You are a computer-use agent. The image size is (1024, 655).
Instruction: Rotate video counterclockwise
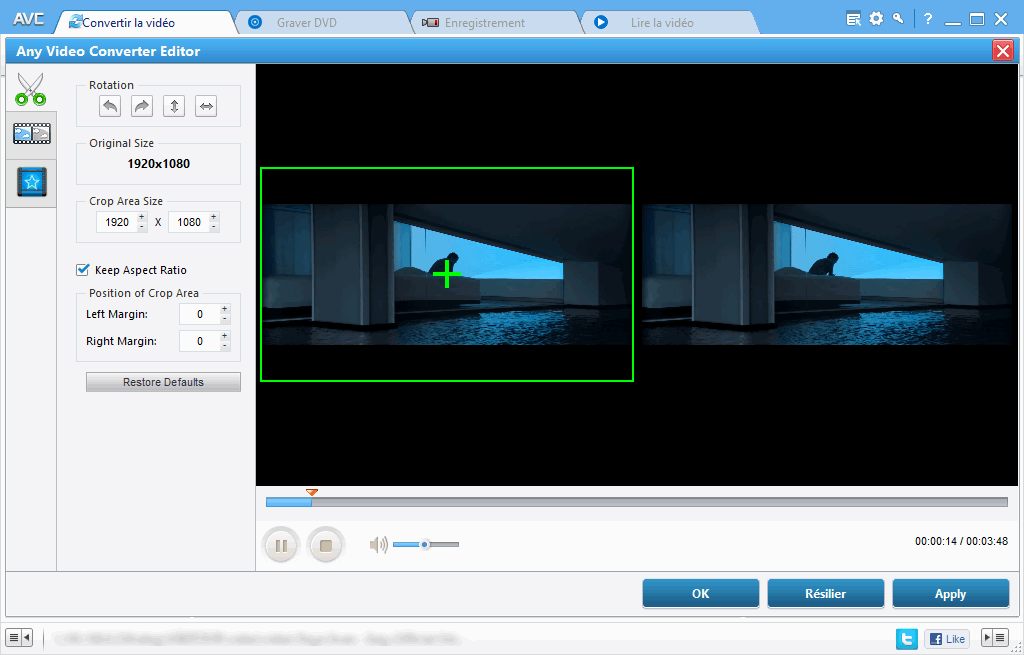[x=110, y=106]
